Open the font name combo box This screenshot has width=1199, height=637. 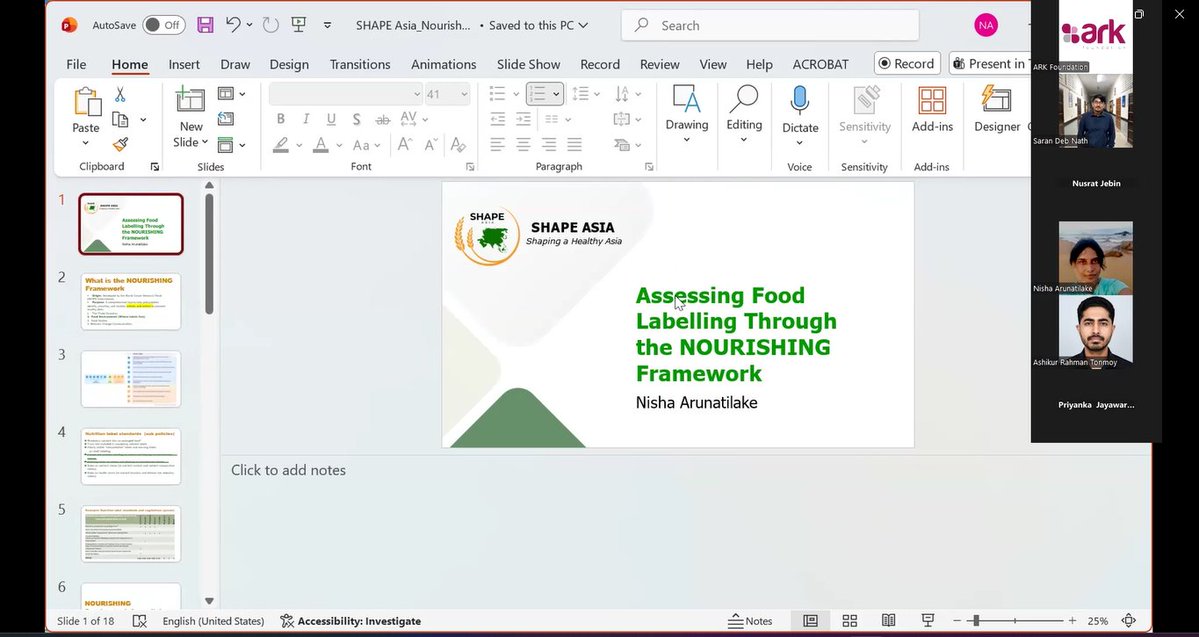[x=346, y=94]
